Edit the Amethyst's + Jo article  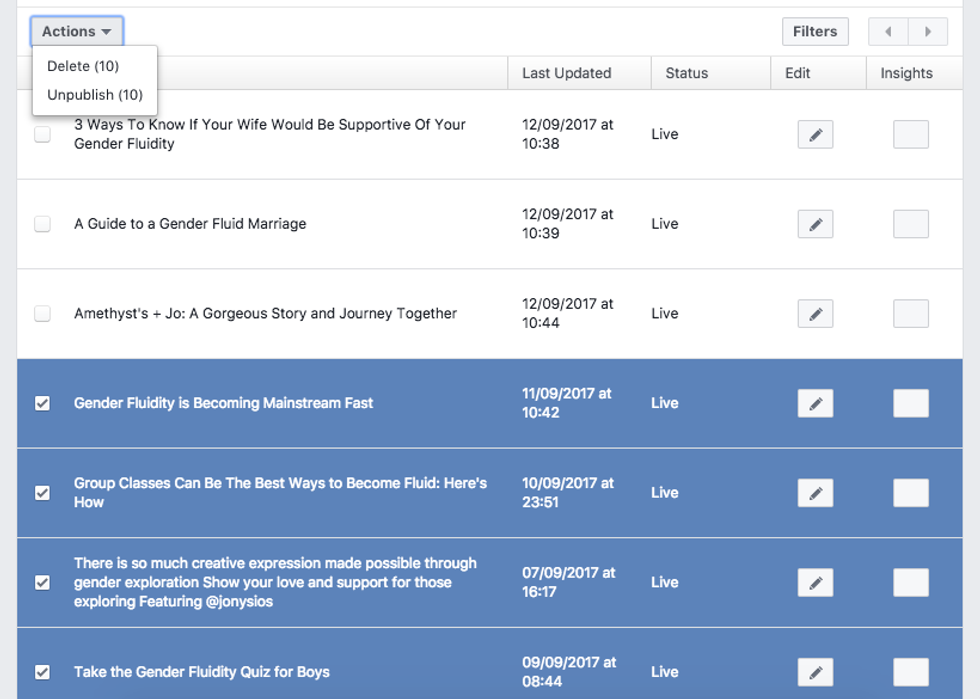pyautogui.click(x=815, y=314)
